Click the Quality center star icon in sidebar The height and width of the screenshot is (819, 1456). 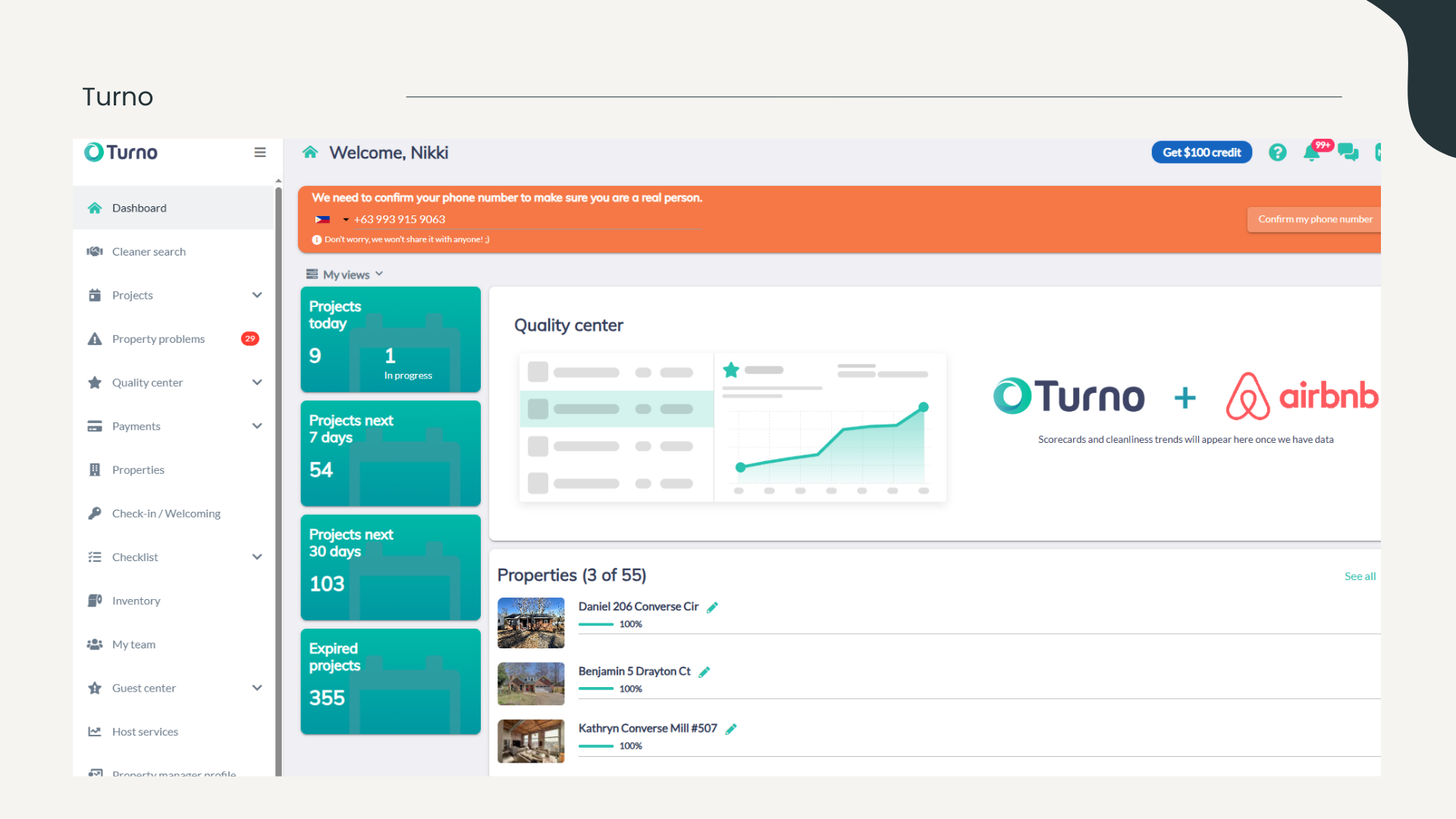tap(95, 382)
